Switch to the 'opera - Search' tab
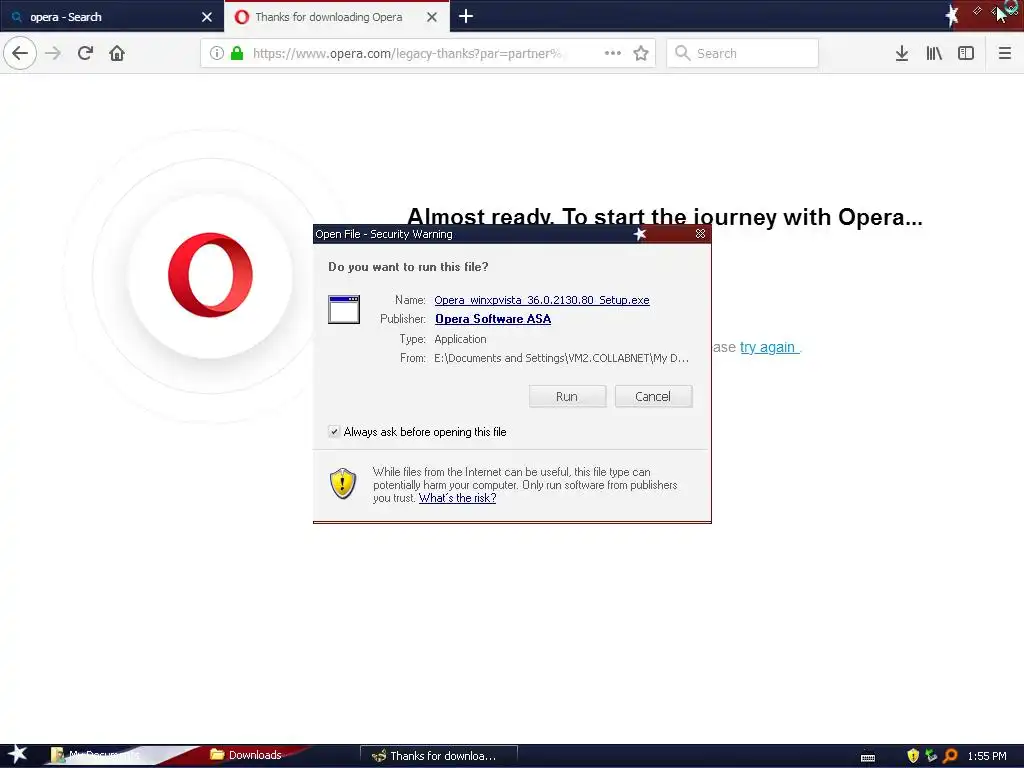The width and height of the screenshot is (1024, 768). 112,17
